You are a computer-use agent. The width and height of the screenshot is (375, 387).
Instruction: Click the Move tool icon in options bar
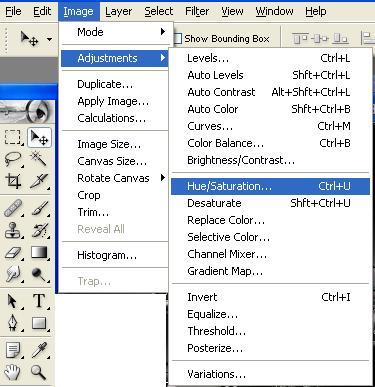click(29, 39)
